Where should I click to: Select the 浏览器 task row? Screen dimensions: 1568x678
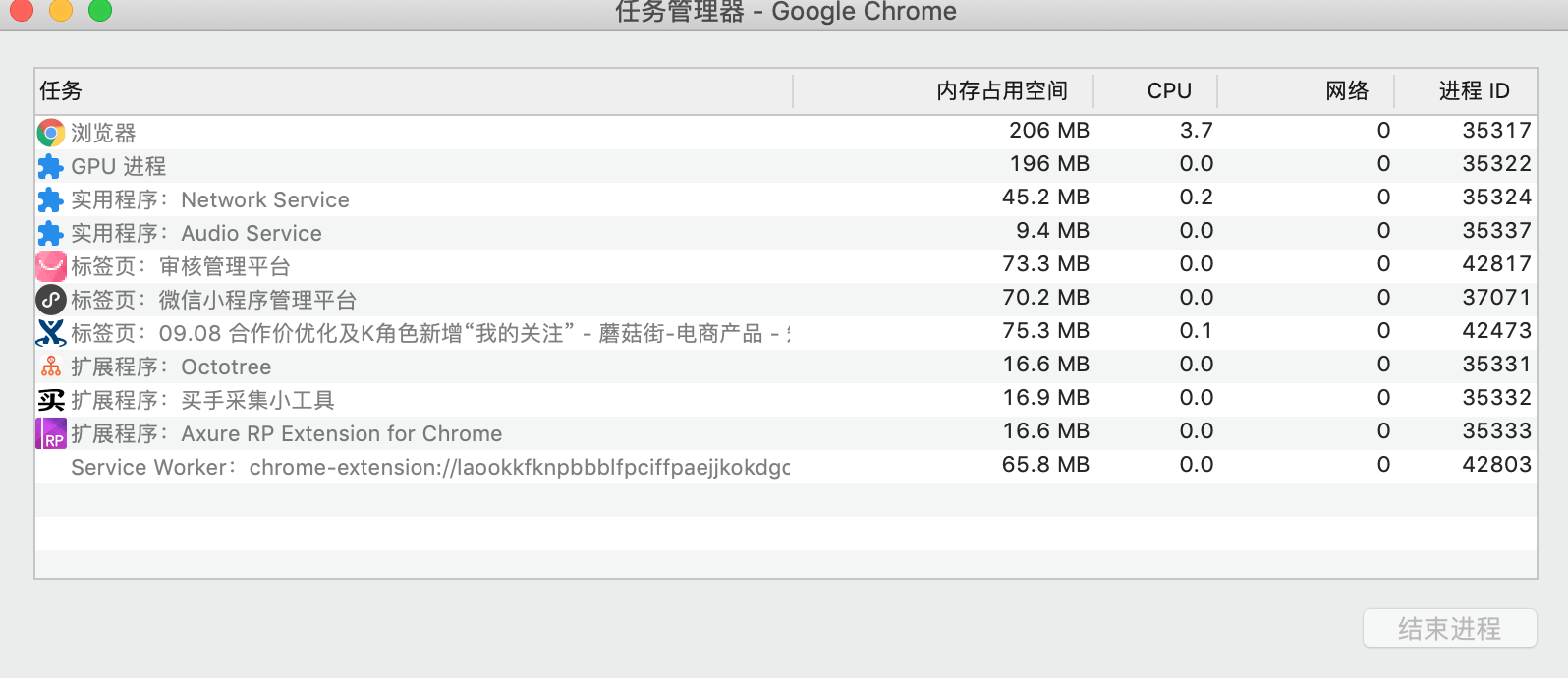click(x=786, y=132)
